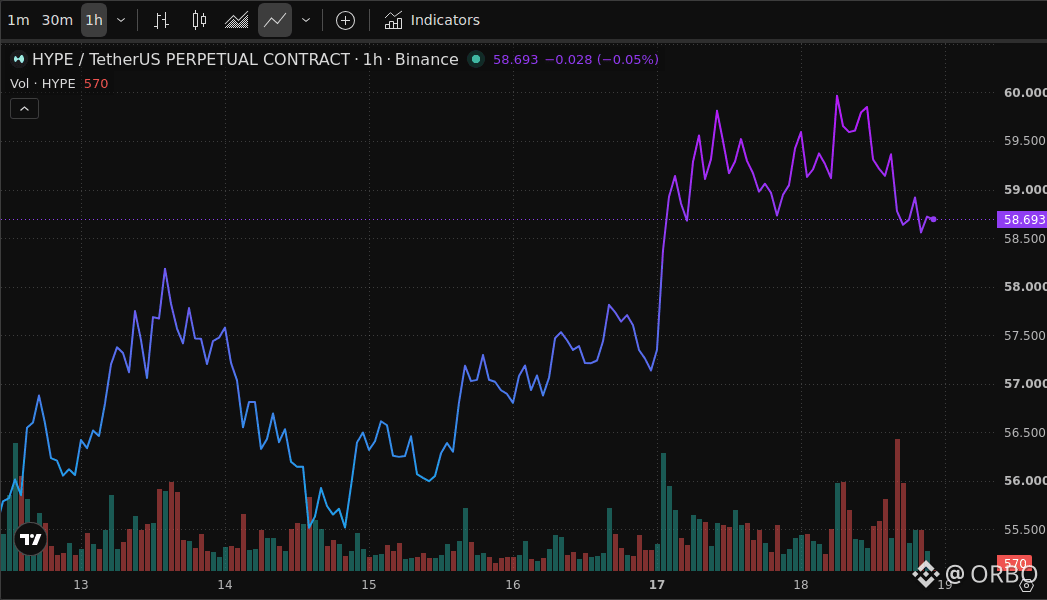Click the date label 16 on time axis

(x=513, y=585)
